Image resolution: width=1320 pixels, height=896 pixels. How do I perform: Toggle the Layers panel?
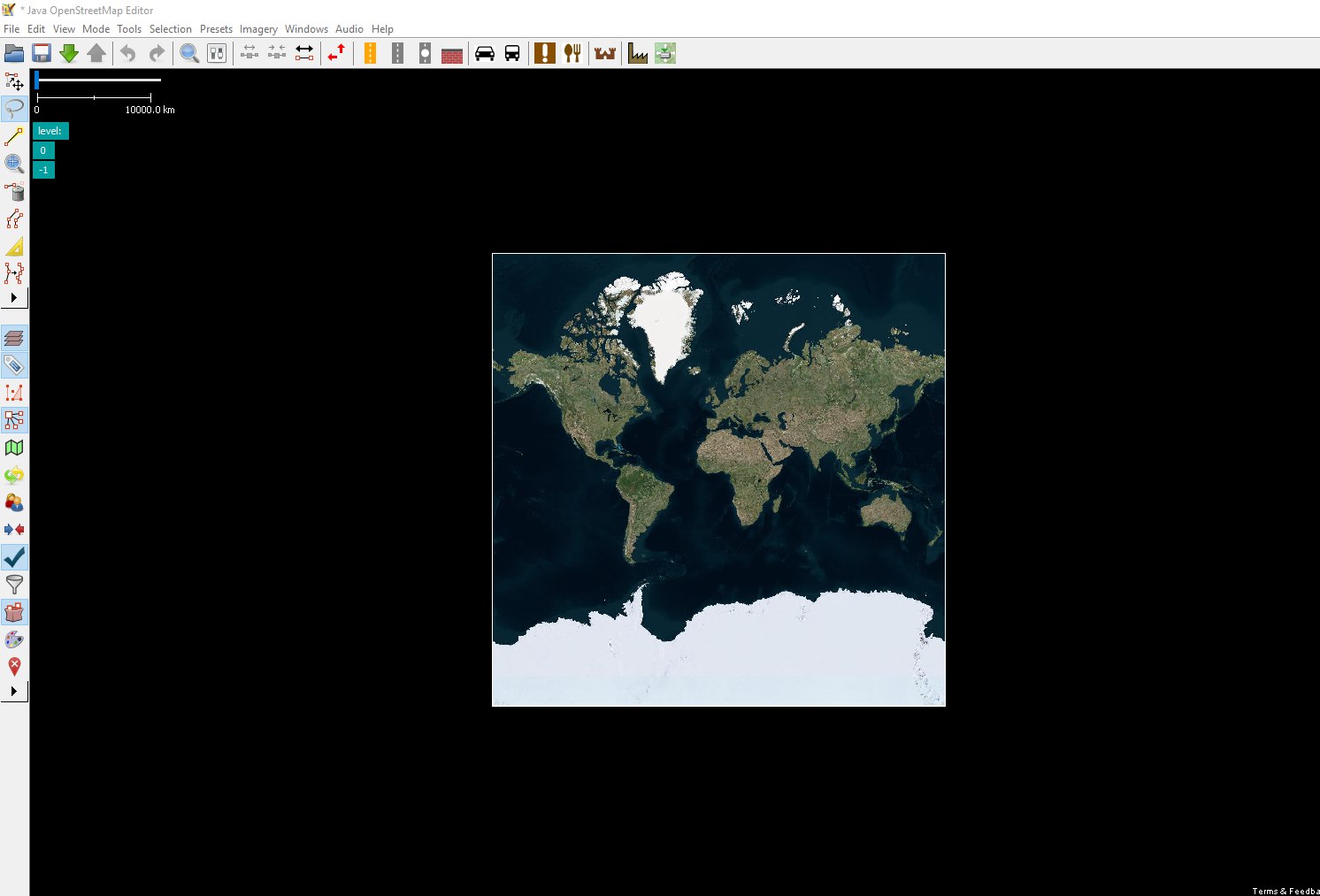click(x=14, y=338)
